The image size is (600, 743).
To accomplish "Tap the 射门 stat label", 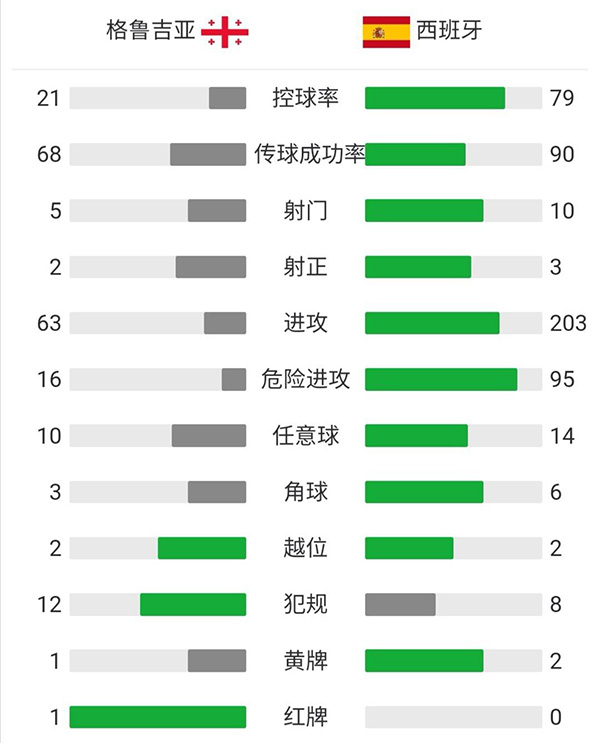I will (305, 211).
